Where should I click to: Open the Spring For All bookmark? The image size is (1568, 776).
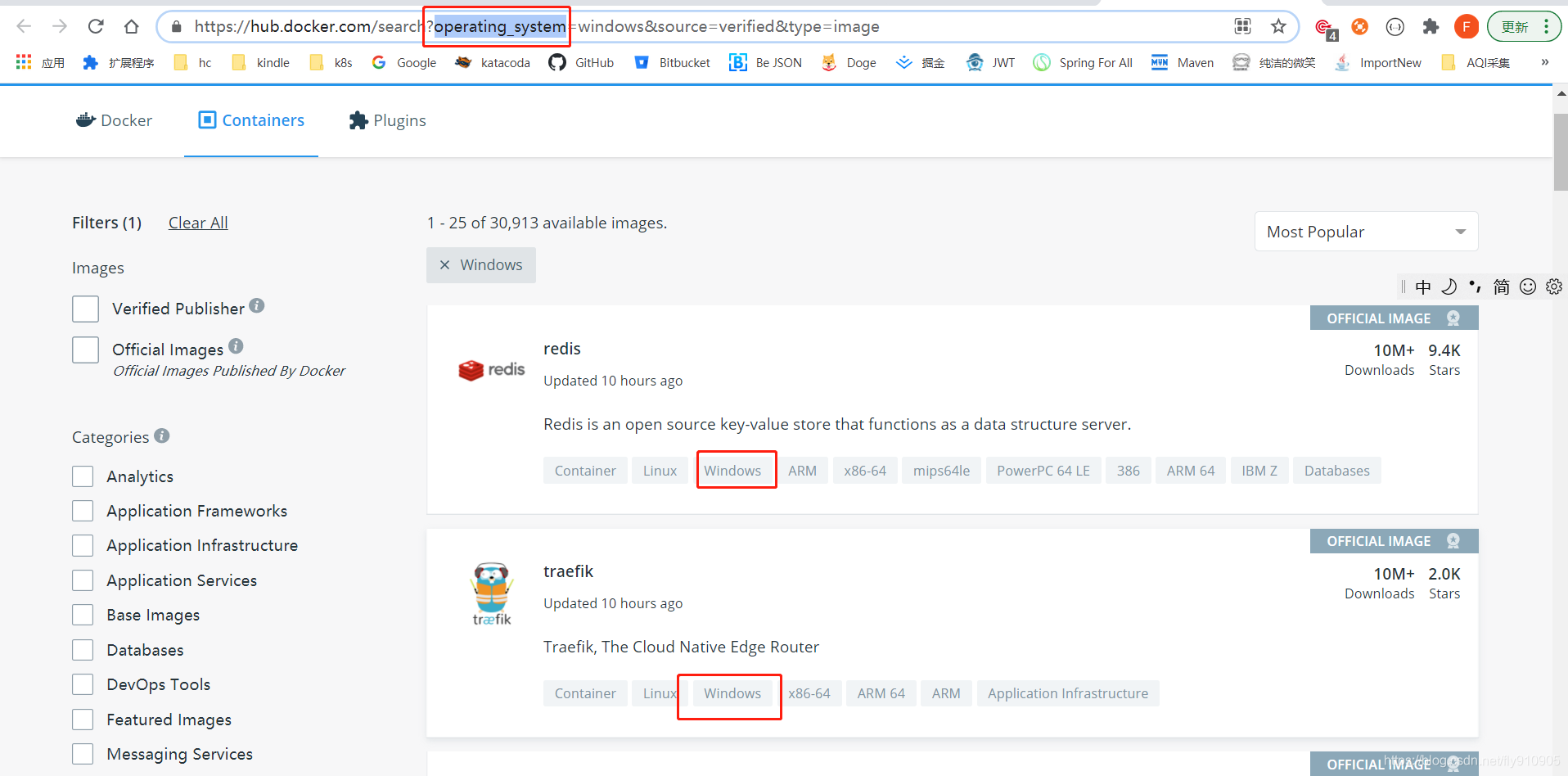point(1083,62)
